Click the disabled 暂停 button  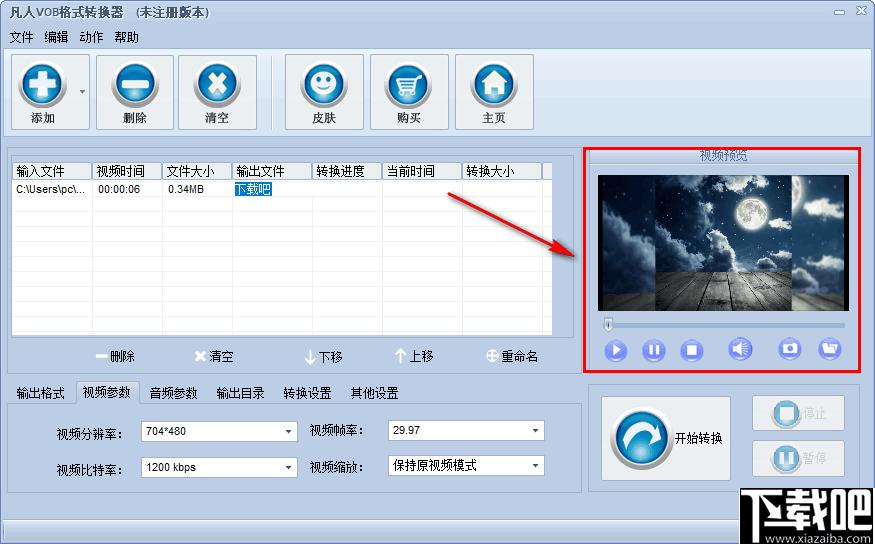tap(799, 459)
